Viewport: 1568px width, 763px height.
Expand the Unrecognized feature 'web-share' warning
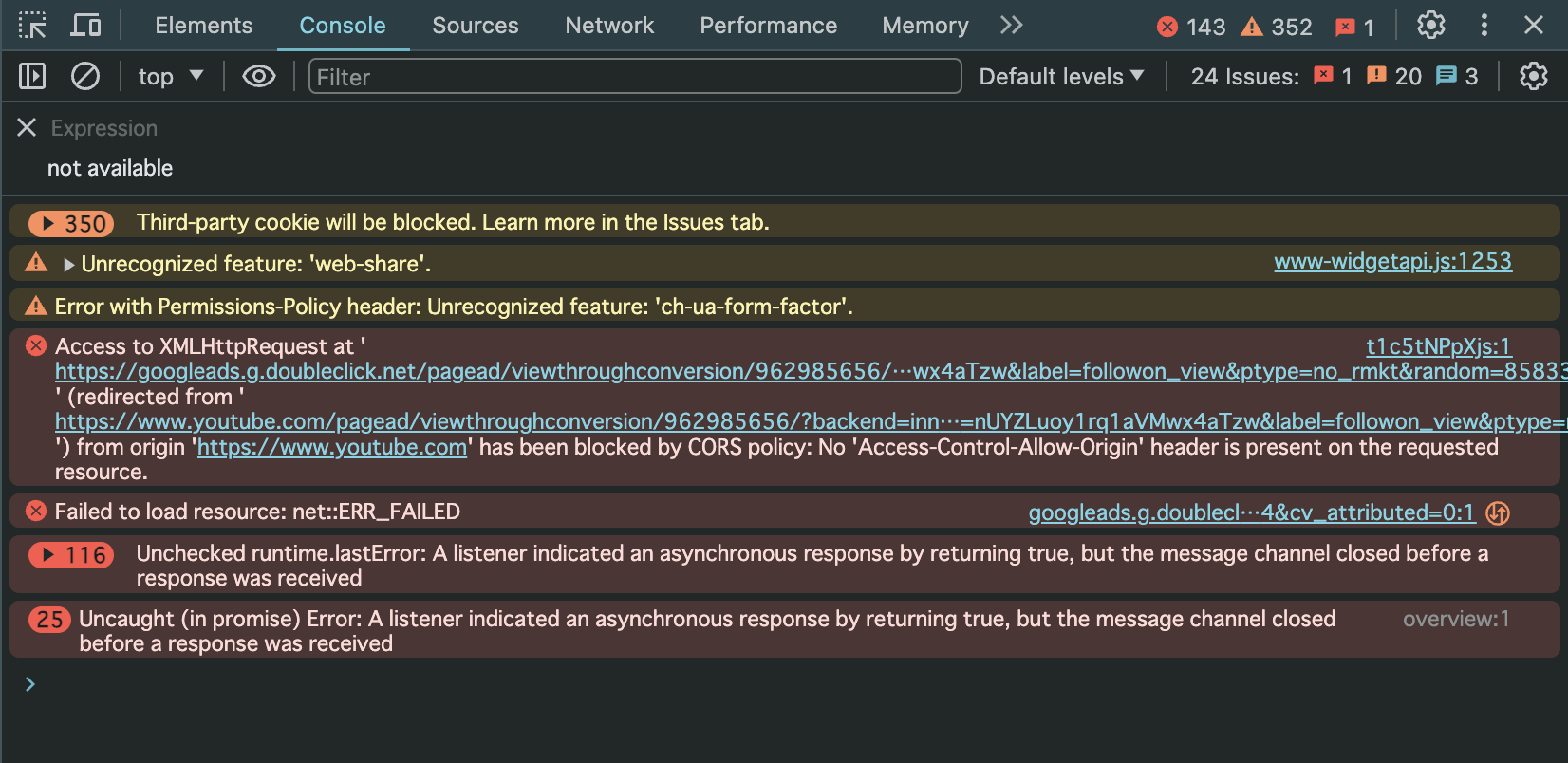coord(68,265)
